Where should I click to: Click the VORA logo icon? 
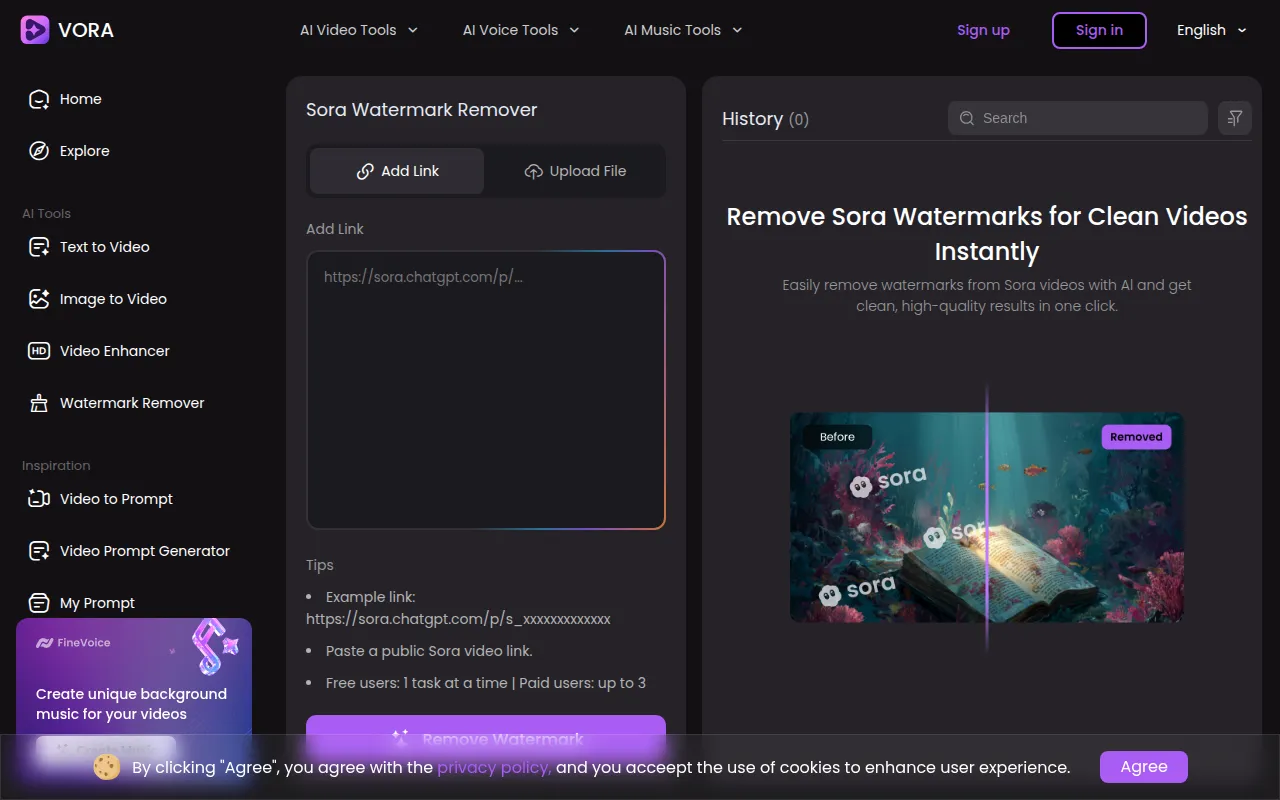(x=35, y=30)
